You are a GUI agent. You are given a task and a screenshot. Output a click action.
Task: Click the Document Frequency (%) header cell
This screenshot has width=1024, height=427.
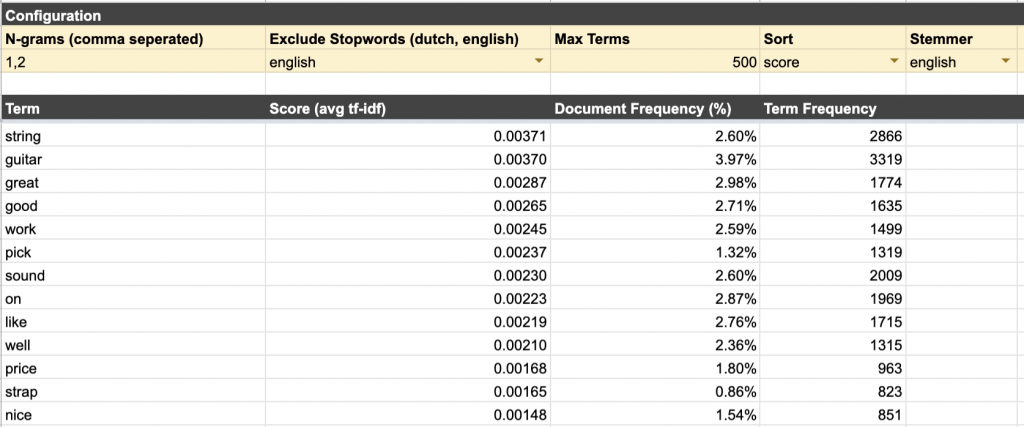click(x=655, y=109)
